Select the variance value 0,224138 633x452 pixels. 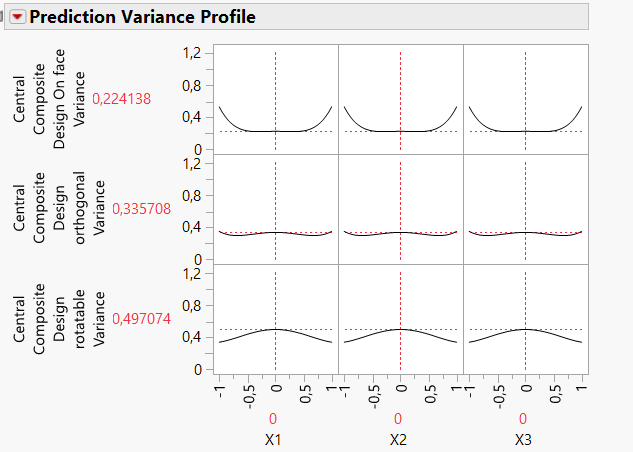point(122,99)
